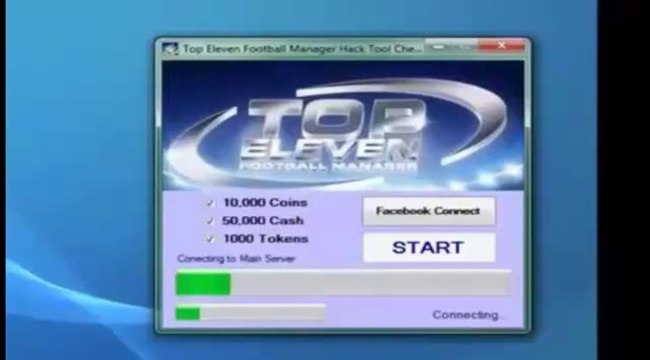Click the 'Conecting to Main Server' status text

pos(236,259)
